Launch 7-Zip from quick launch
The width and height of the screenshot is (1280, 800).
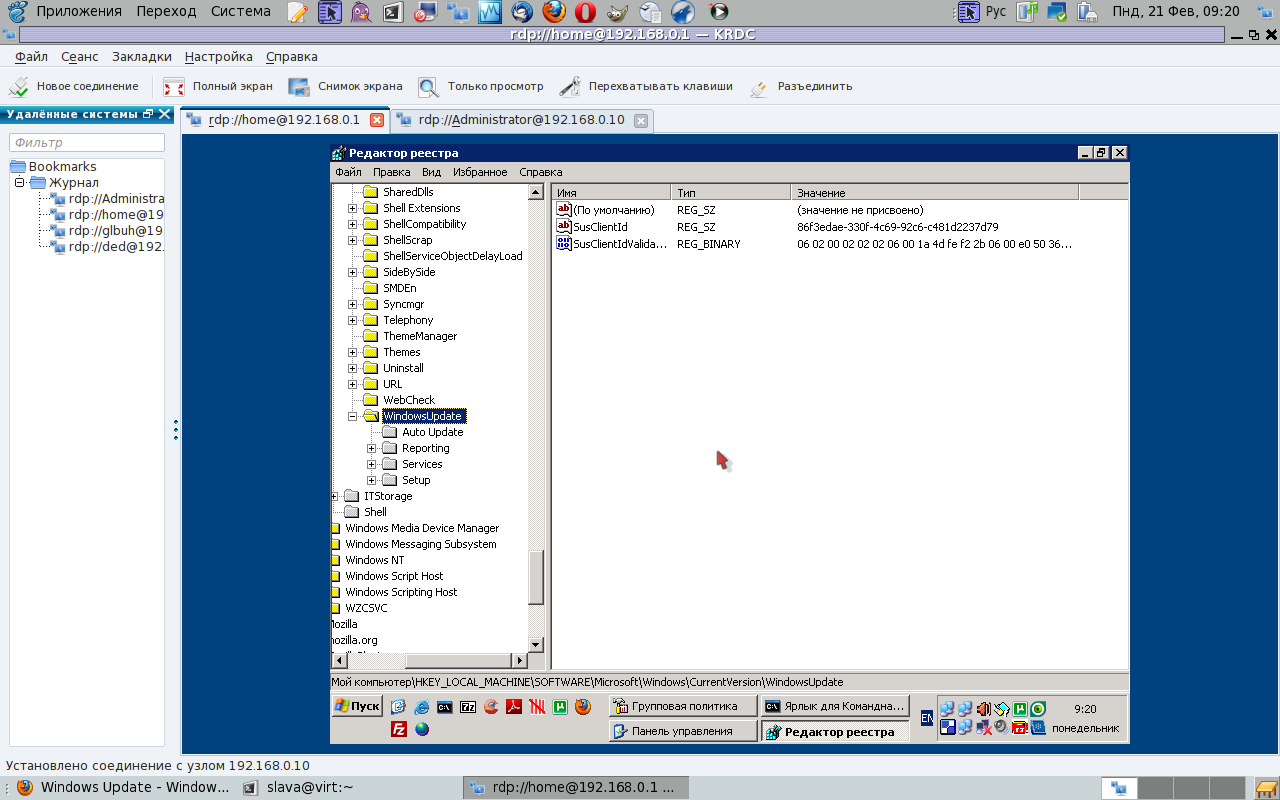point(468,707)
